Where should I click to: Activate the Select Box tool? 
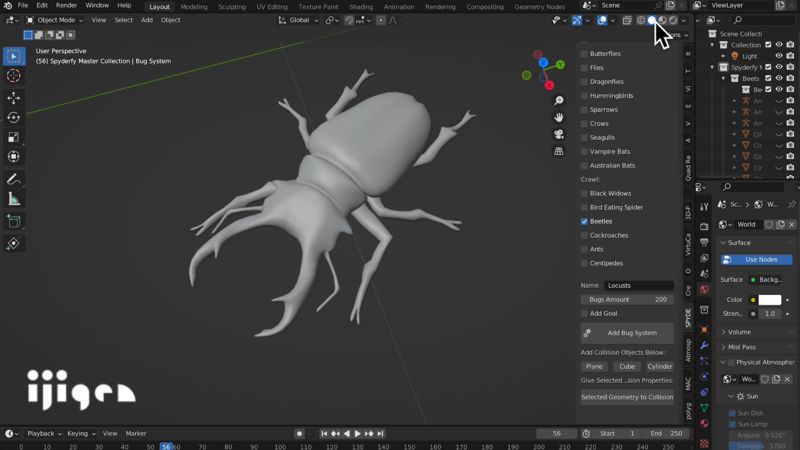[14, 56]
